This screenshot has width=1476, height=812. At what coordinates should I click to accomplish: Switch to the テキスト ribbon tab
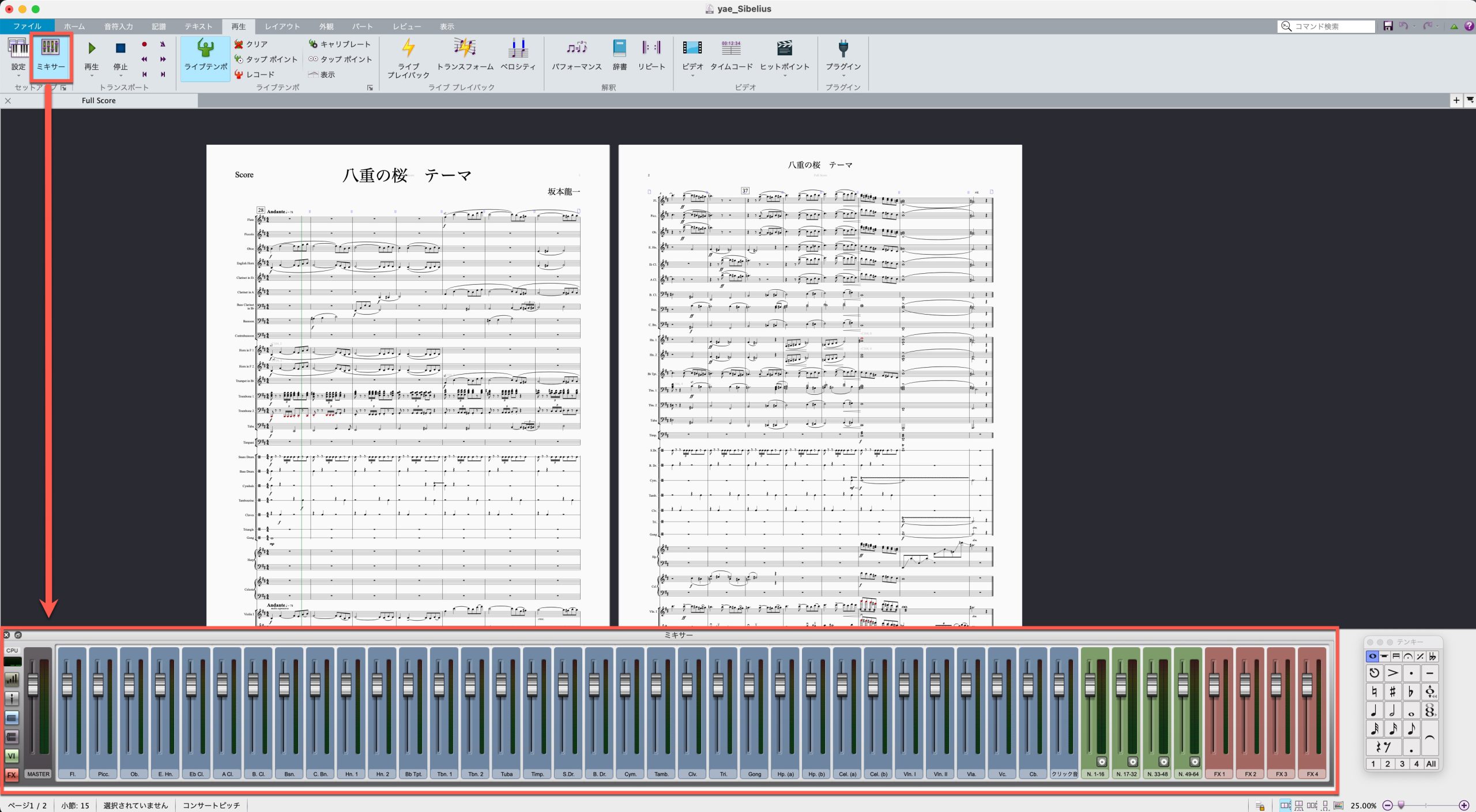pyautogui.click(x=198, y=27)
